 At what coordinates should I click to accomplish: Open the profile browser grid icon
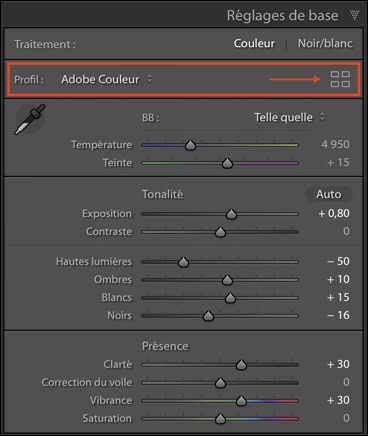point(340,79)
